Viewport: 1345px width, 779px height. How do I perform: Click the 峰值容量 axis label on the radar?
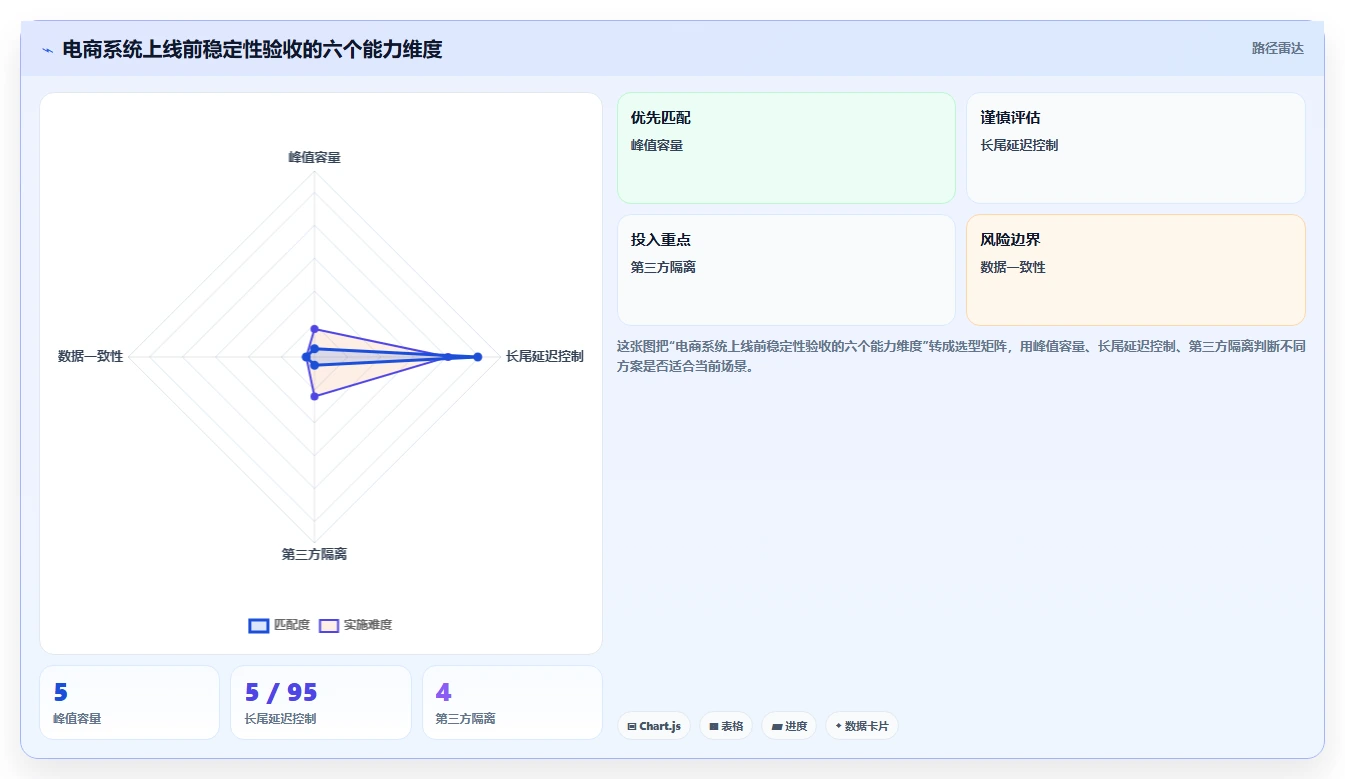point(314,157)
